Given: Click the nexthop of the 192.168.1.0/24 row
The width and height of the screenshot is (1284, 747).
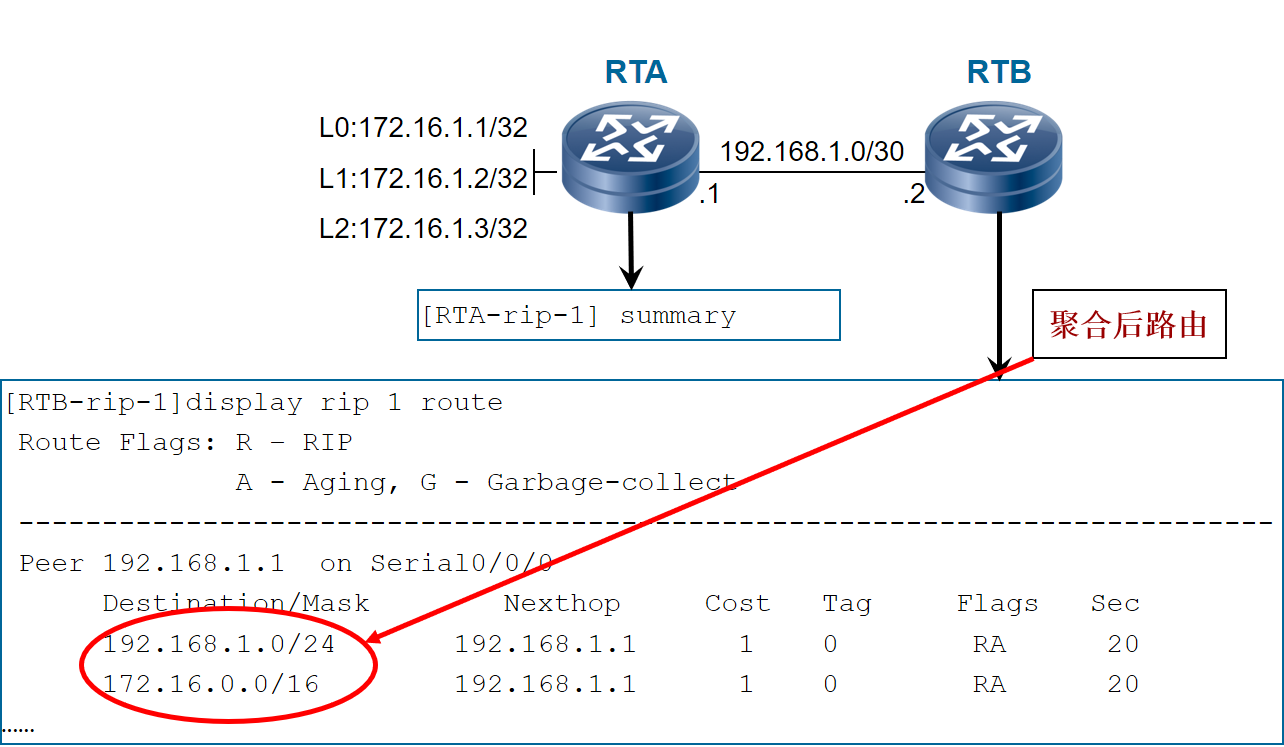Looking at the screenshot, I should pos(545,644).
